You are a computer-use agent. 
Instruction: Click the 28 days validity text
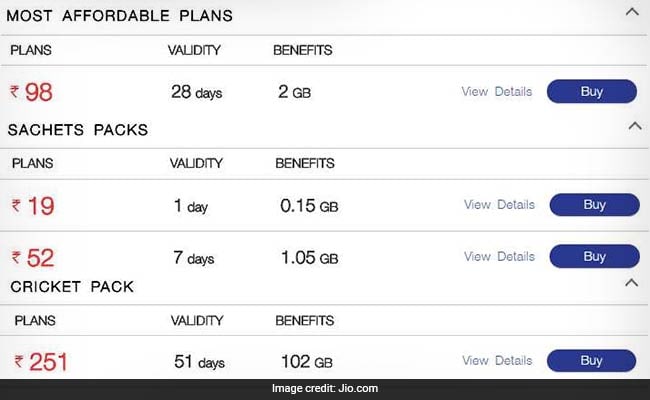(196, 93)
